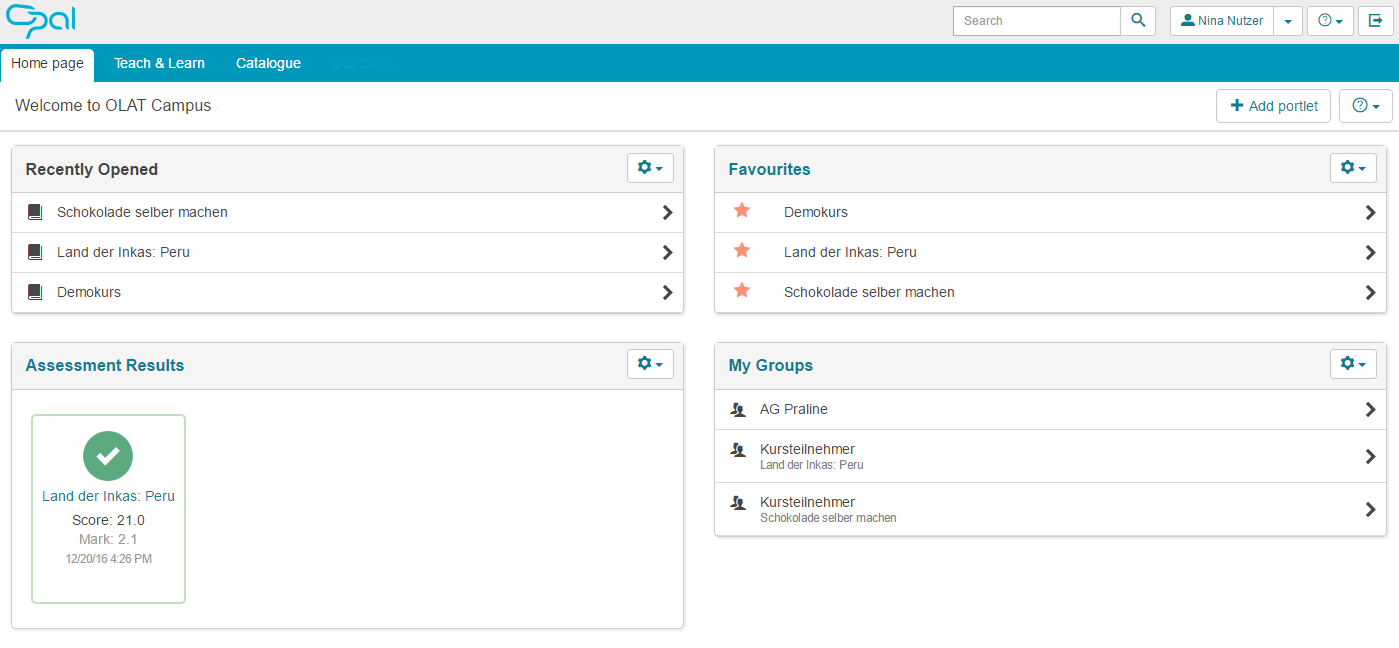Click the OPAL logo
Image resolution: width=1399 pixels, height=648 pixels.
coord(41,21)
